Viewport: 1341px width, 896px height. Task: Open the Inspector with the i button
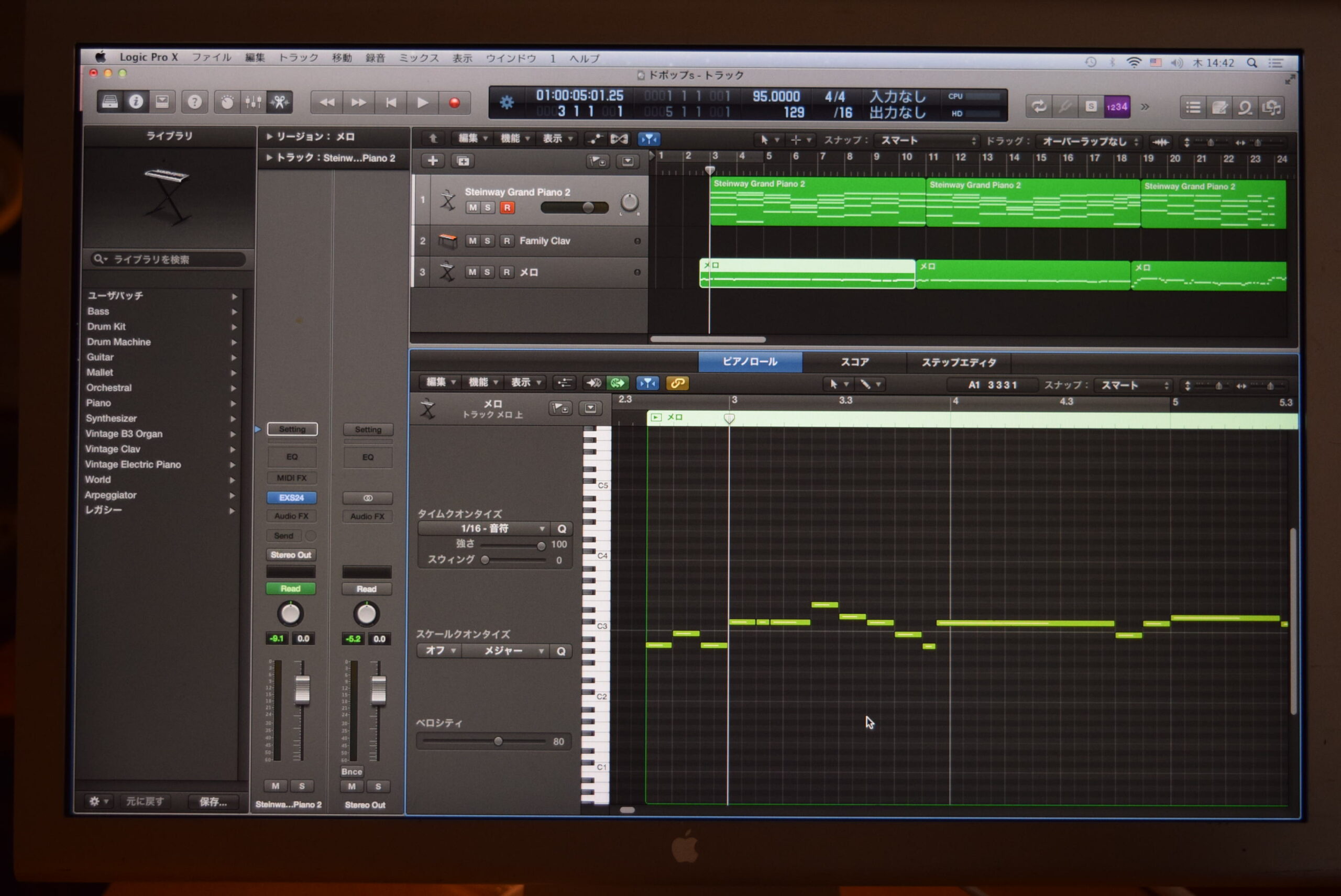coord(136,102)
